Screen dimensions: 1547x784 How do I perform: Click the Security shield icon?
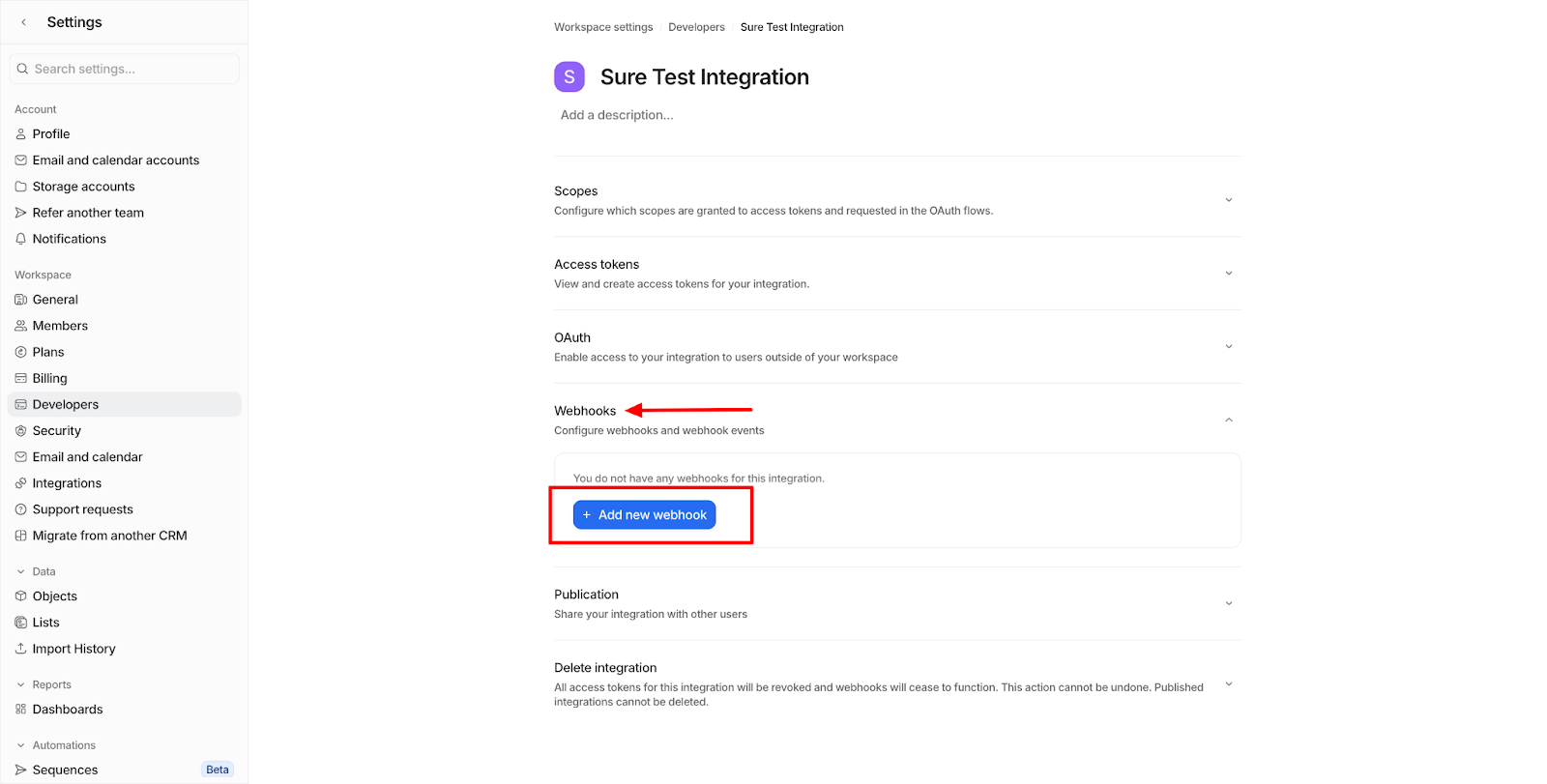pyautogui.click(x=20, y=431)
